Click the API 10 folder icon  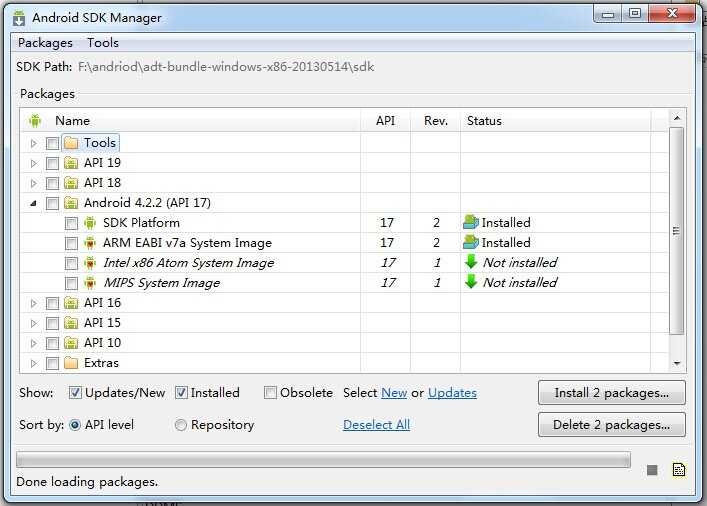[71, 343]
